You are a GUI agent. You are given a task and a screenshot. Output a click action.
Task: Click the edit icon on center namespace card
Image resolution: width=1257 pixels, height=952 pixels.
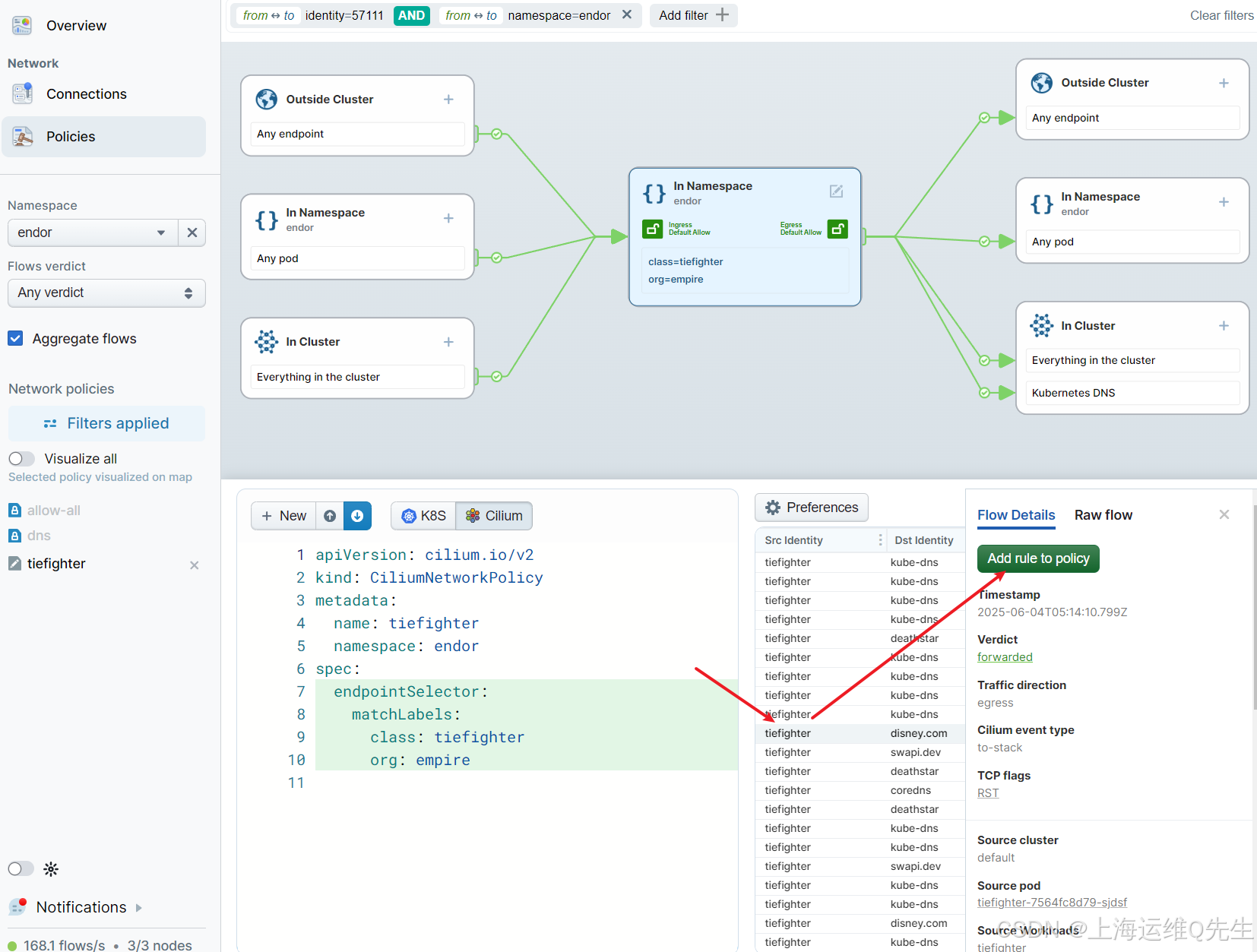[836, 191]
